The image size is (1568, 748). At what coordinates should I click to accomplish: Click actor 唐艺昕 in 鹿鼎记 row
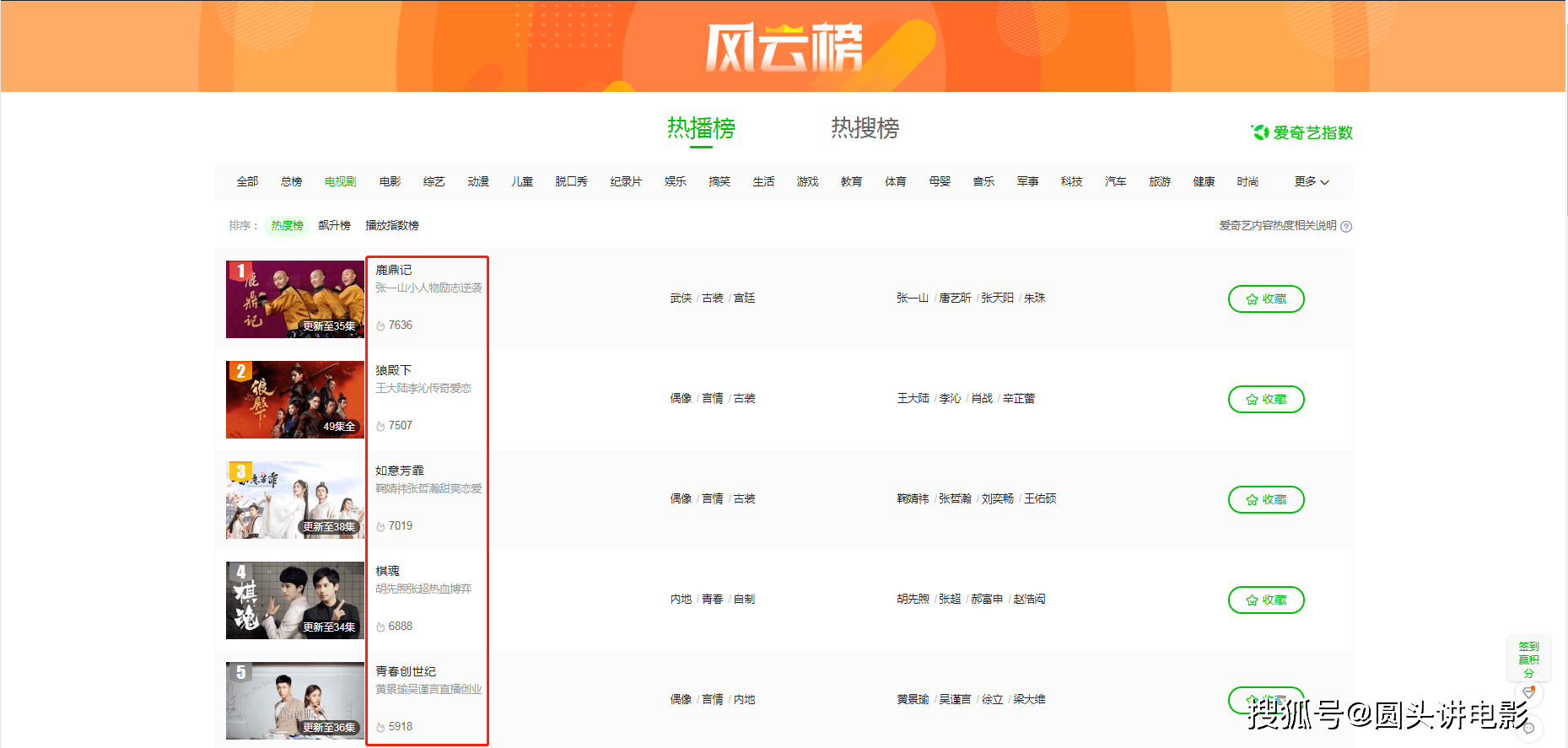(x=955, y=298)
